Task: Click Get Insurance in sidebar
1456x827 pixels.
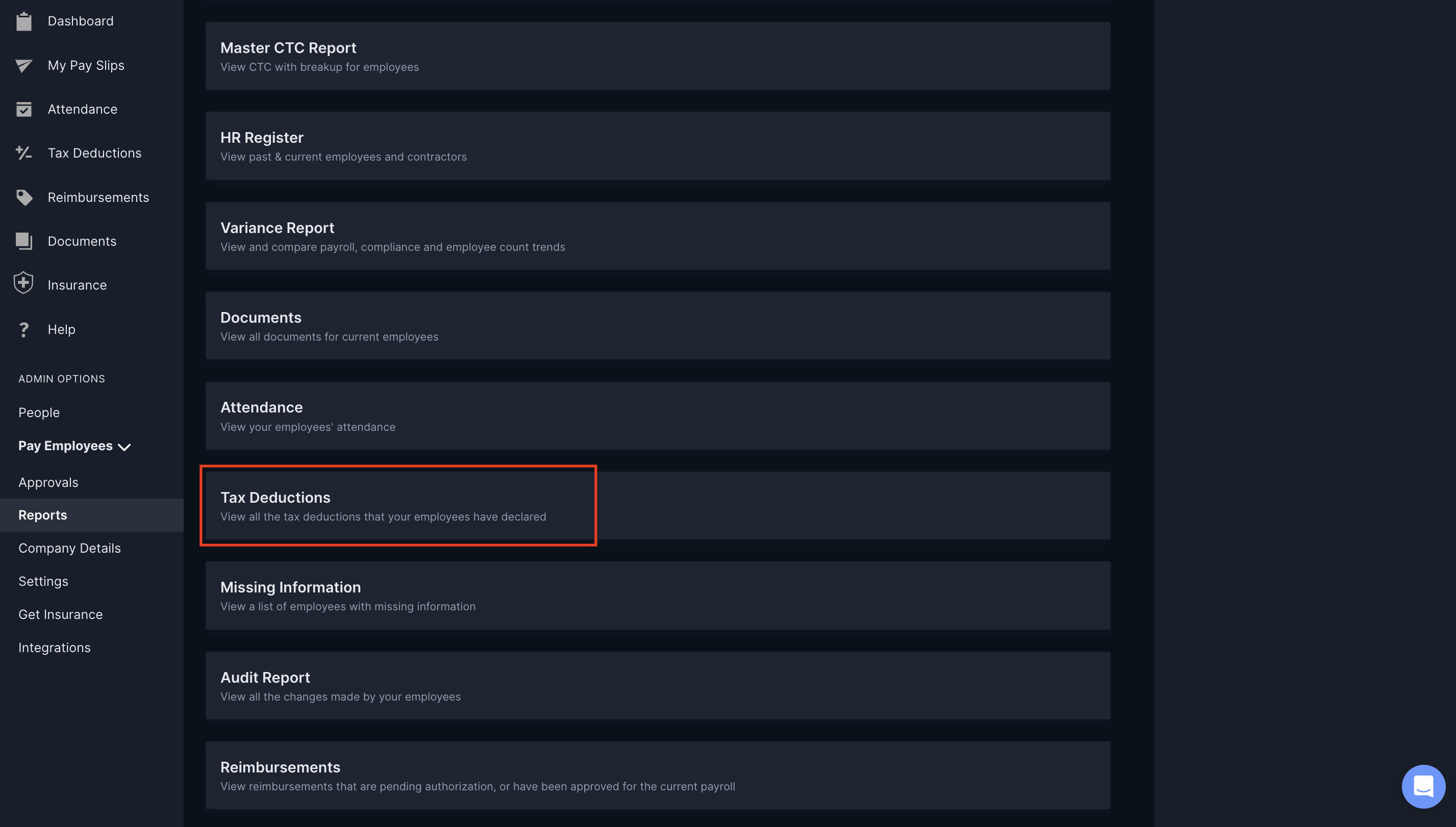Action: pos(60,614)
